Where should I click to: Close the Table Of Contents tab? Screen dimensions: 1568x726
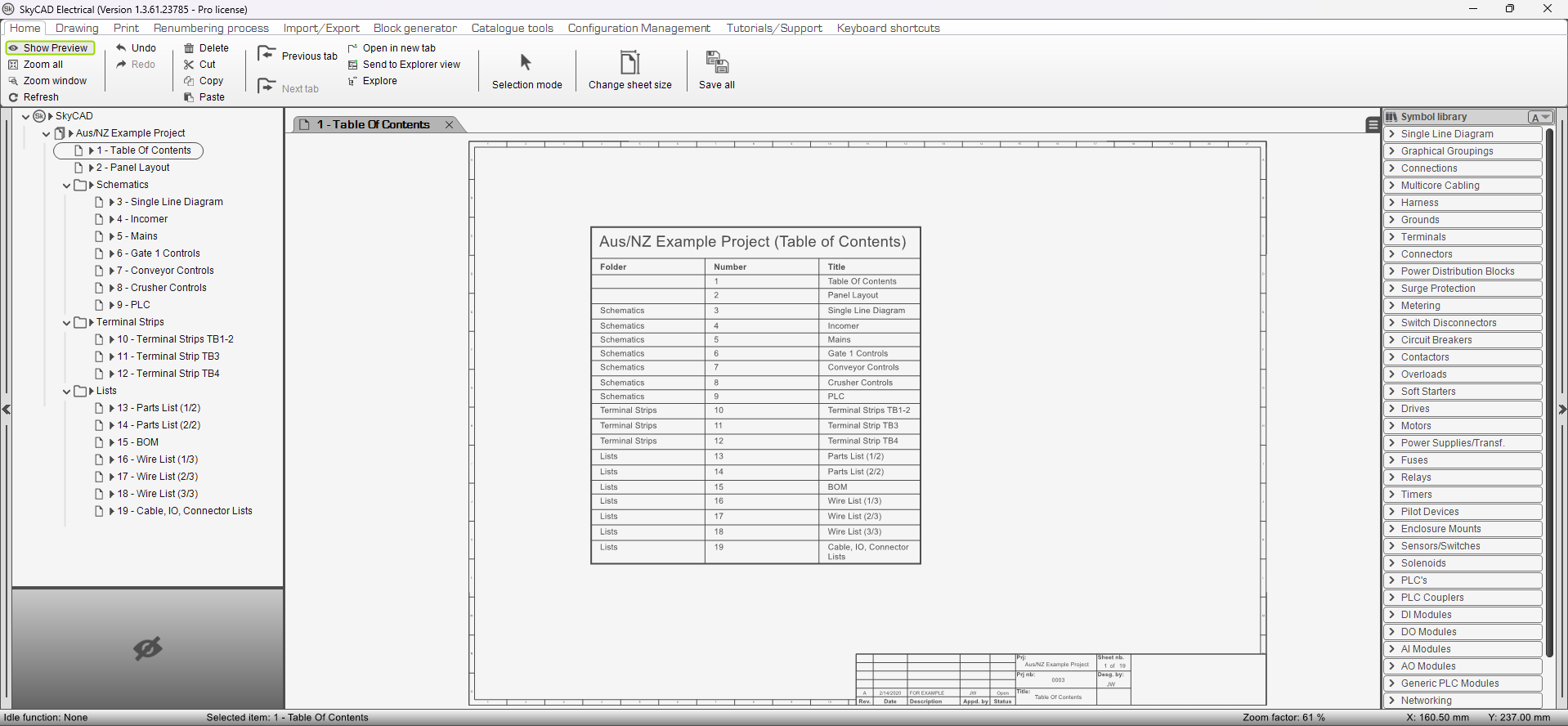449,124
